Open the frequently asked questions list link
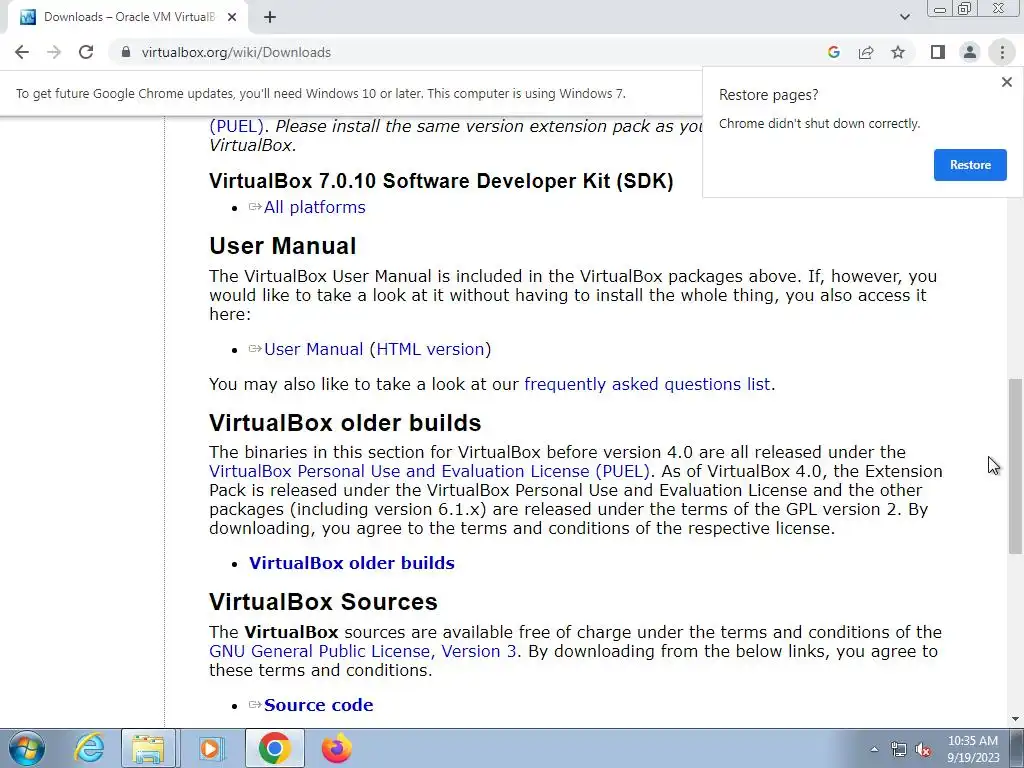Image resolution: width=1024 pixels, height=768 pixels. click(647, 384)
